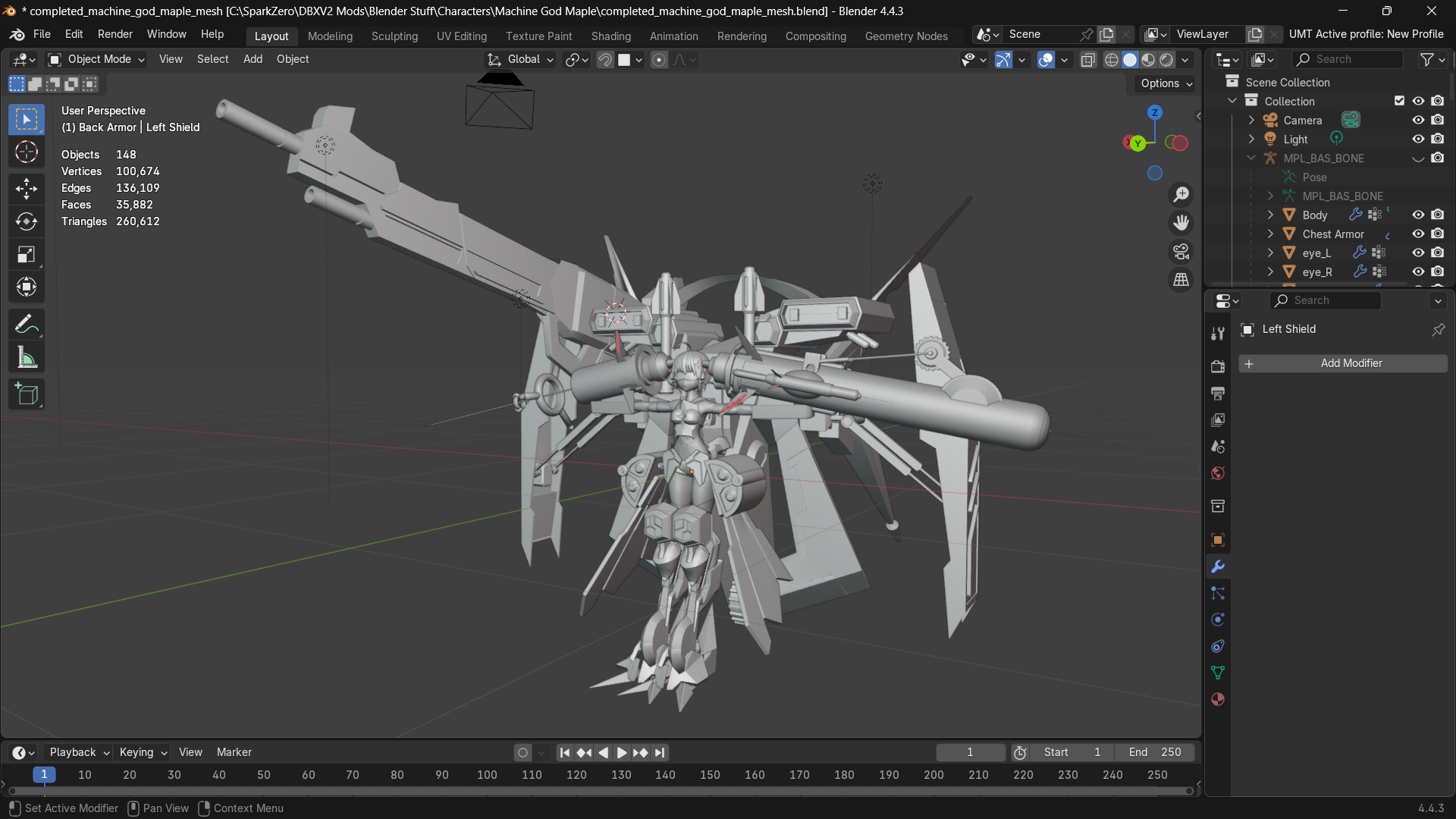Image resolution: width=1456 pixels, height=819 pixels.
Task: Switch to the Sculpting workspace tab
Action: 394,36
